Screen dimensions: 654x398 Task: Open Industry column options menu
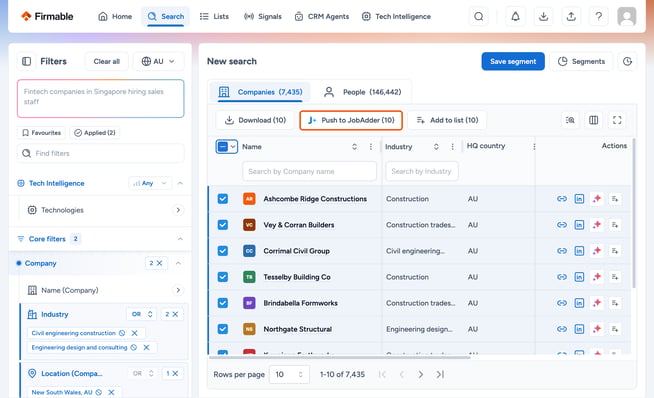tap(453, 146)
